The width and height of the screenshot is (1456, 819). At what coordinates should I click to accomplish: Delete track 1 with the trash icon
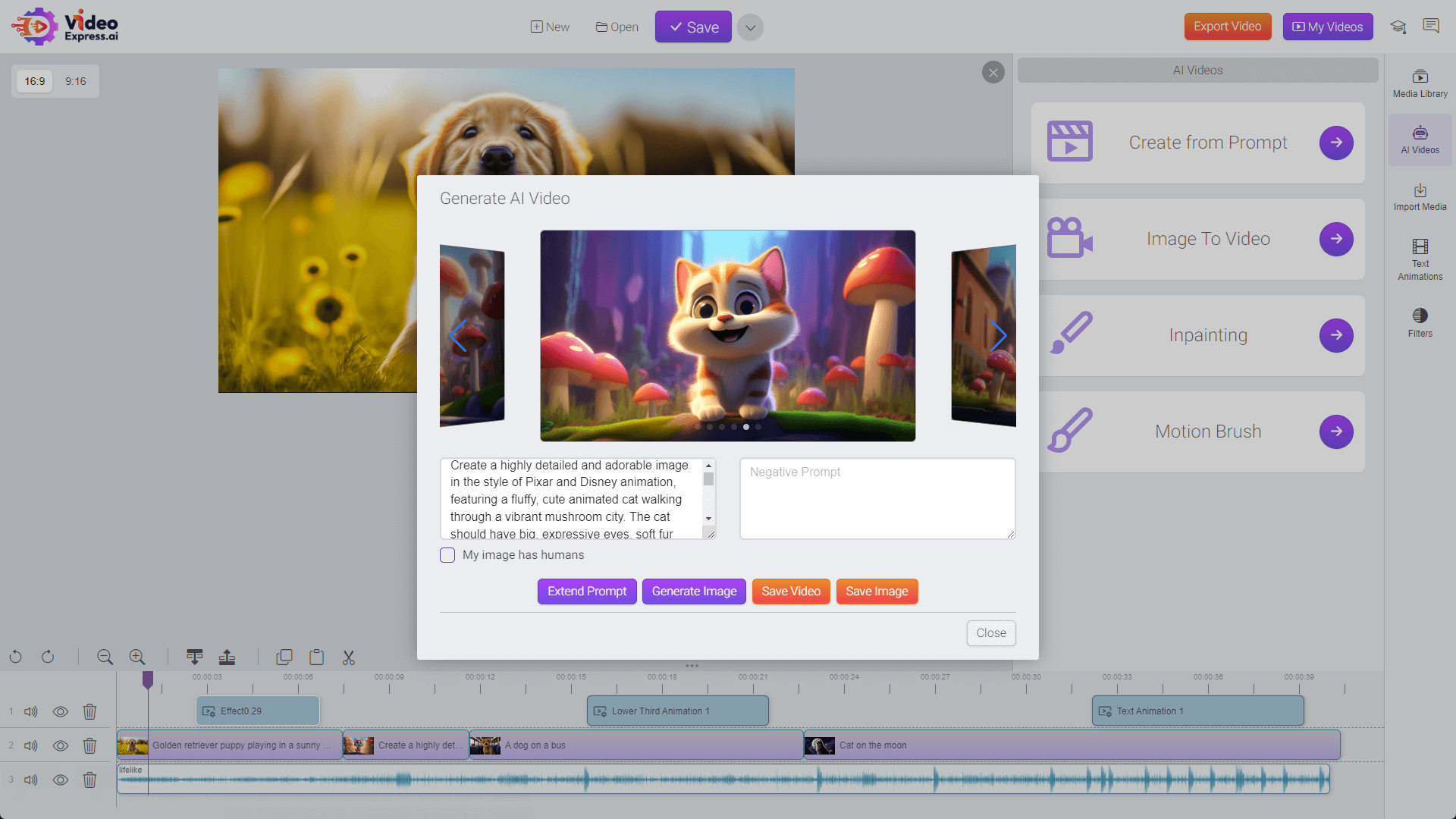coord(89,711)
